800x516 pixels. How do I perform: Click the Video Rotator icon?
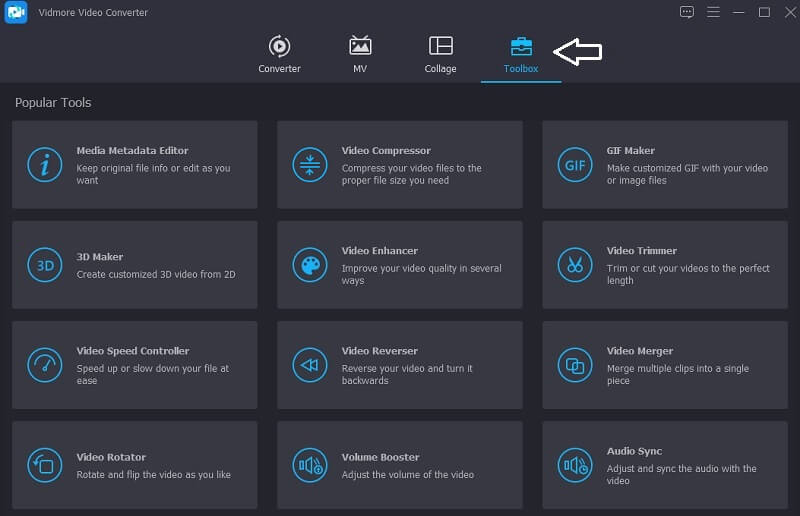tap(44, 464)
